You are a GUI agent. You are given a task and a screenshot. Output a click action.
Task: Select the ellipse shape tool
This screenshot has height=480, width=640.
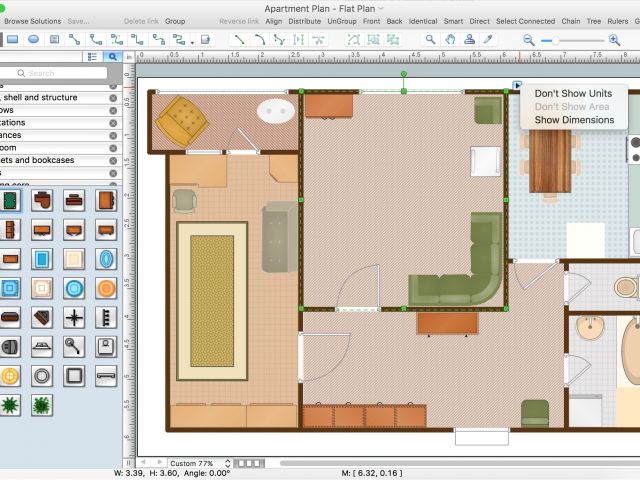(33, 39)
